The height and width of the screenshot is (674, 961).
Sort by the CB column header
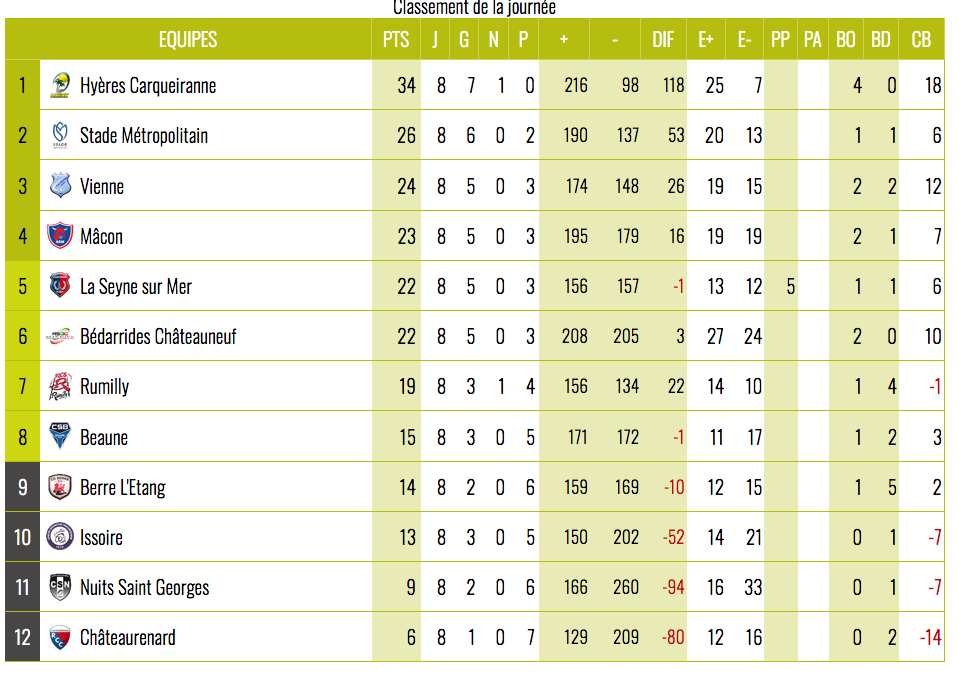pos(921,40)
